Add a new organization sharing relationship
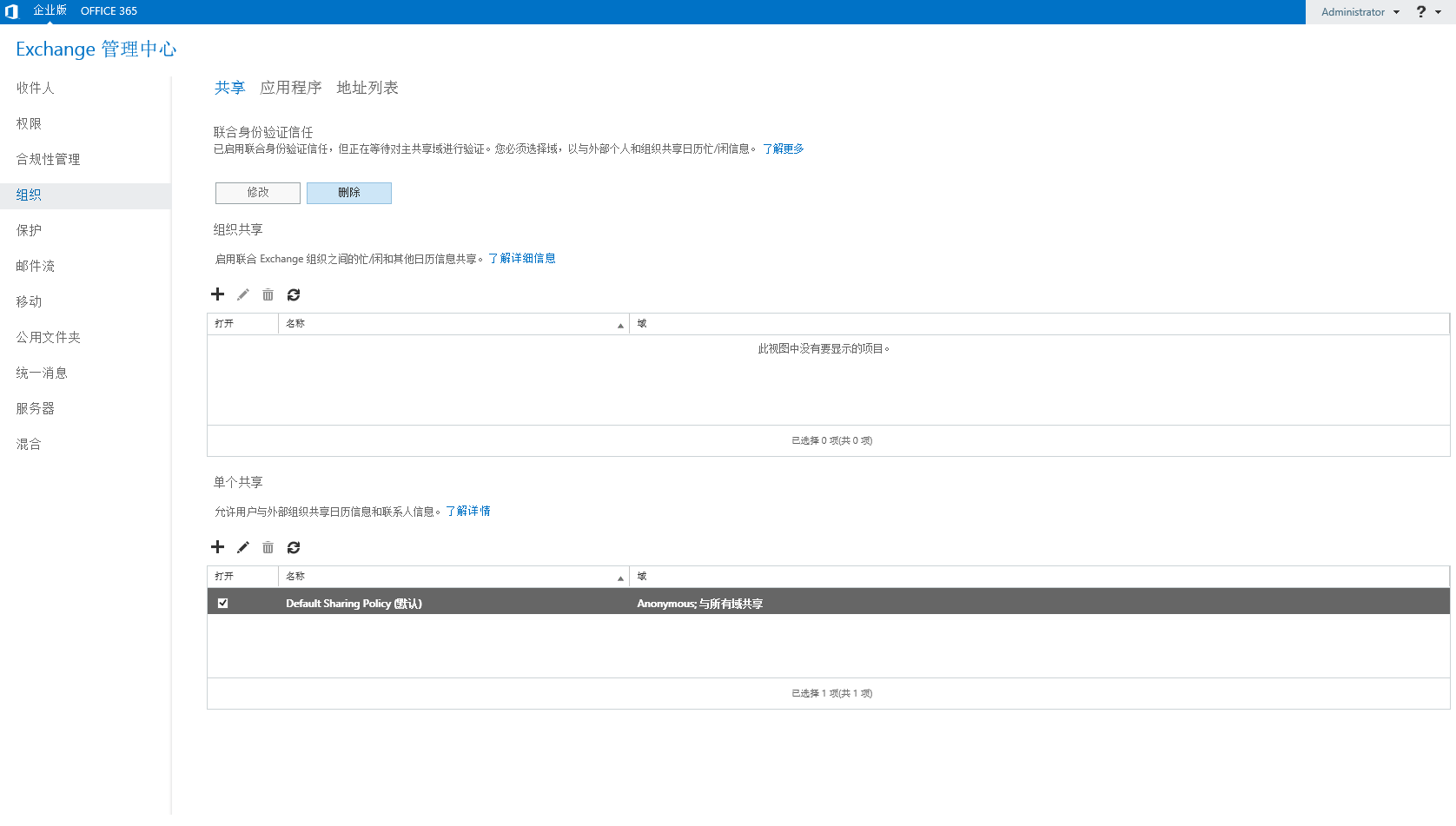1456x826 pixels. tap(218, 294)
